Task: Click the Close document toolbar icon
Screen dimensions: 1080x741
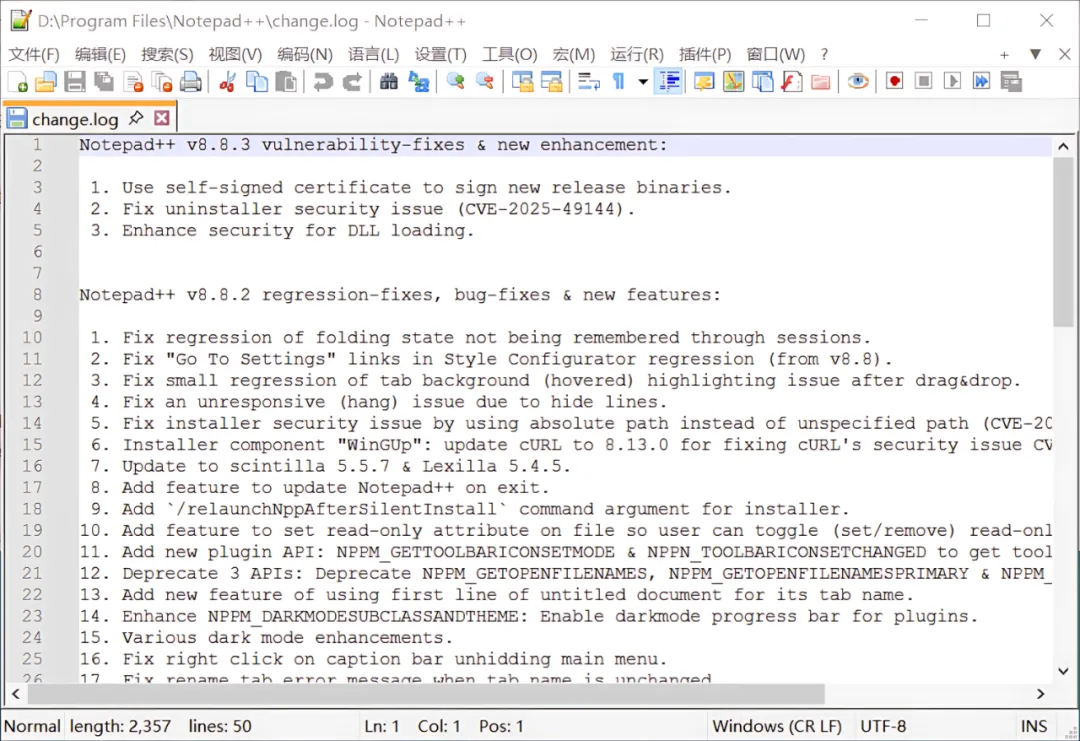Action: [133, 82]
